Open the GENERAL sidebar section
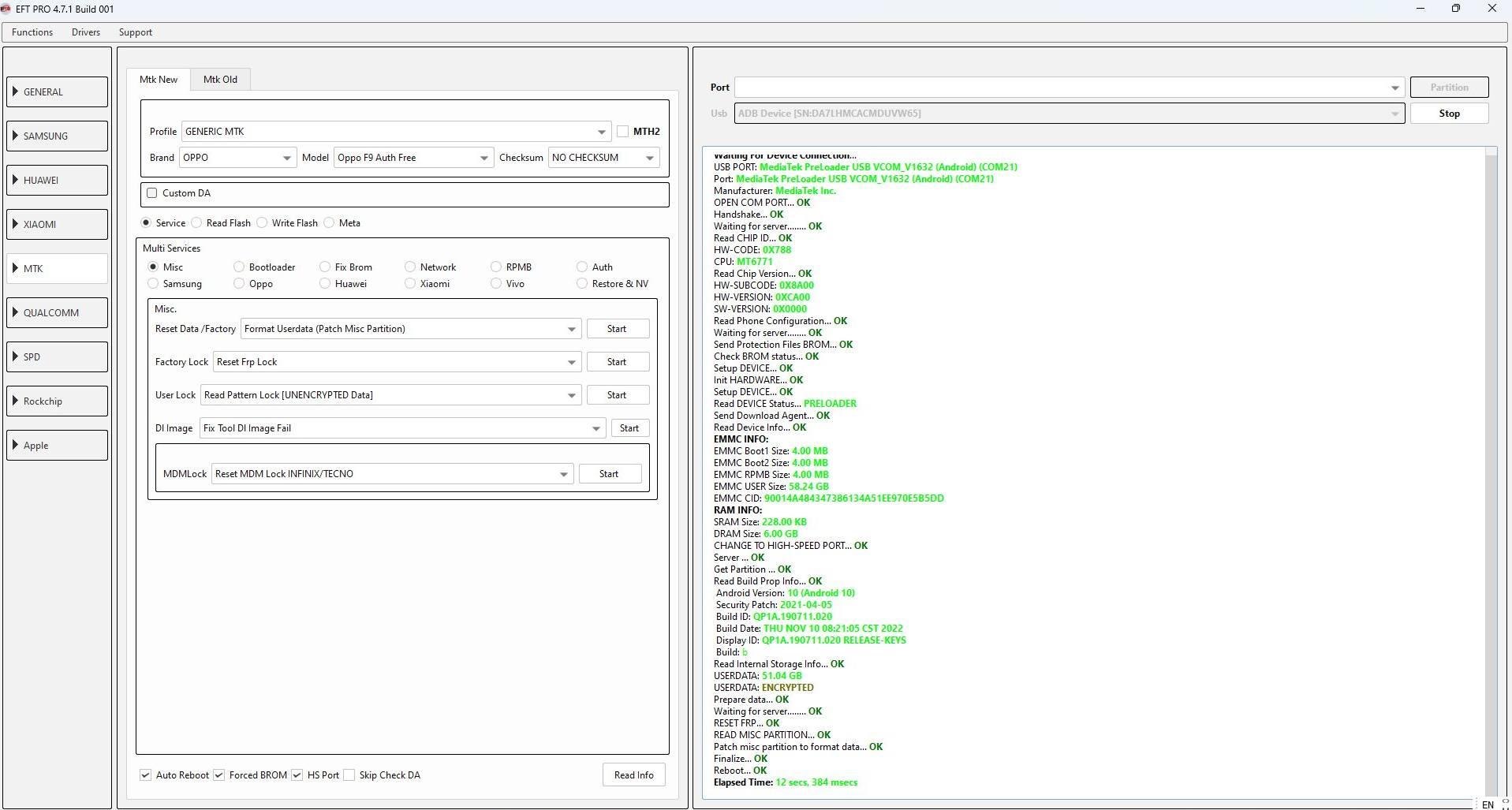The height and width of the screenshot is (810, 1512). [x=58, y=91]
